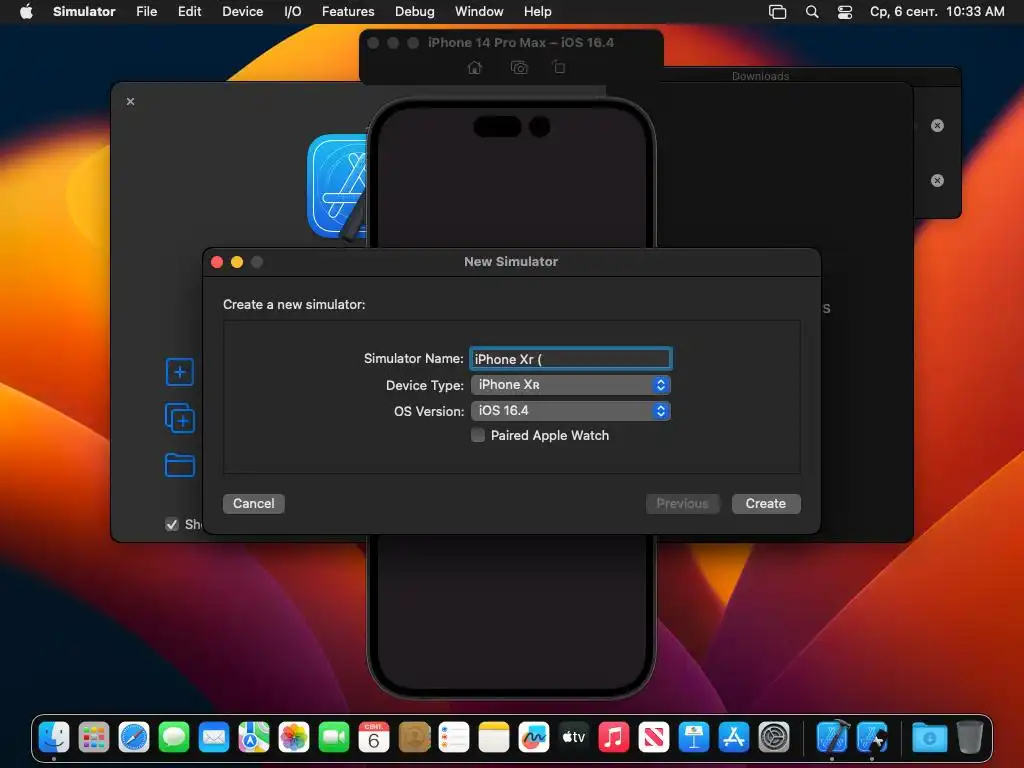
Task: Open Mail app in the Dock
Action: click(x=214, y=737)
